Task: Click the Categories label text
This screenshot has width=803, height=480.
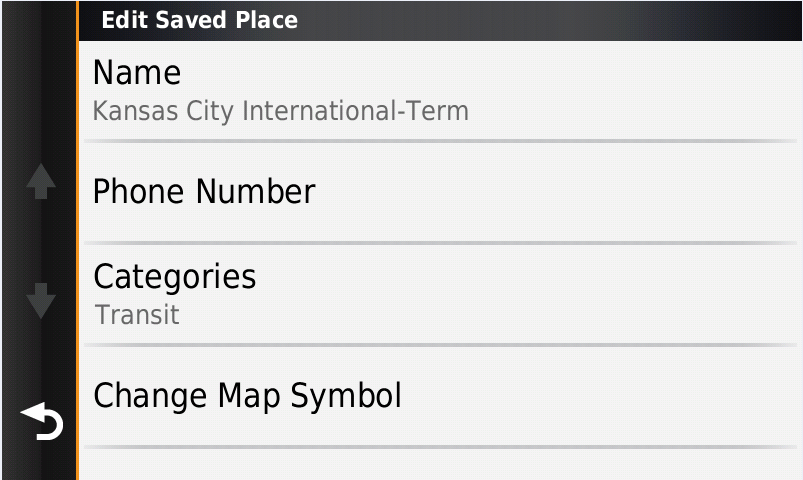Action: pos(175,279)
